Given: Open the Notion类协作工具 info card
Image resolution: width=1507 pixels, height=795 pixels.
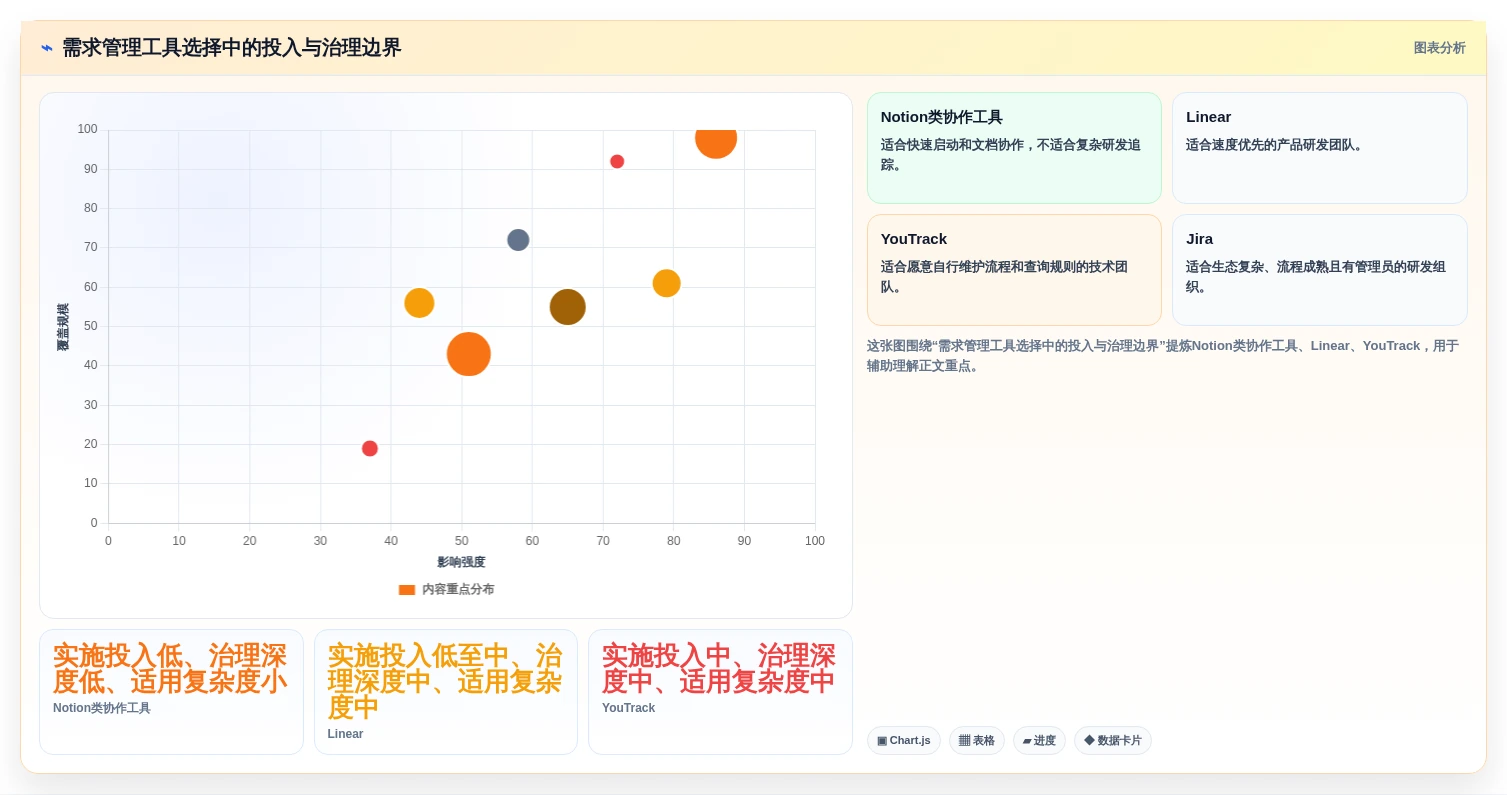Looking at the screenshot, I should tap(1014, 148).
